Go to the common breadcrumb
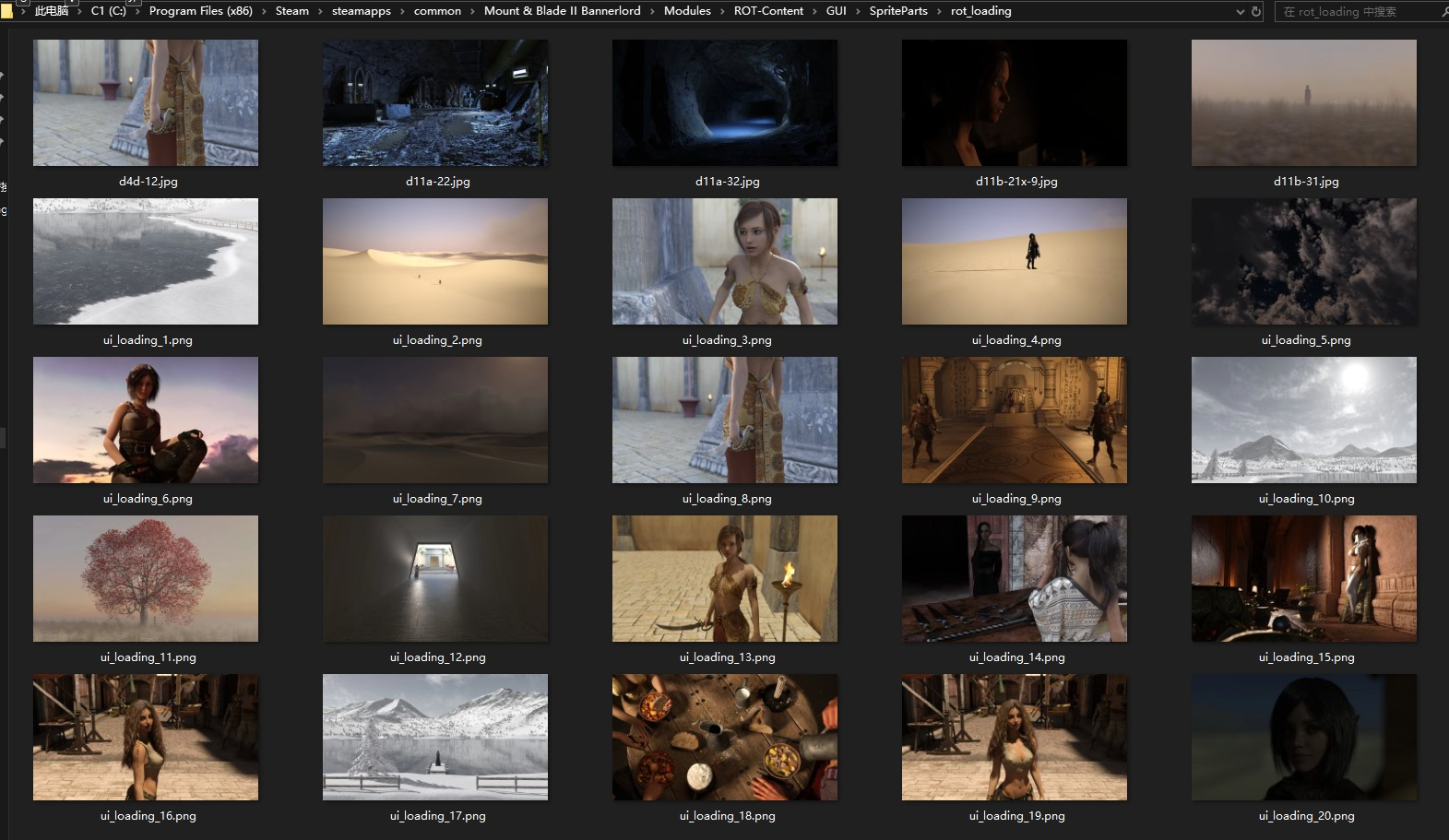 (x=437, y=11)
